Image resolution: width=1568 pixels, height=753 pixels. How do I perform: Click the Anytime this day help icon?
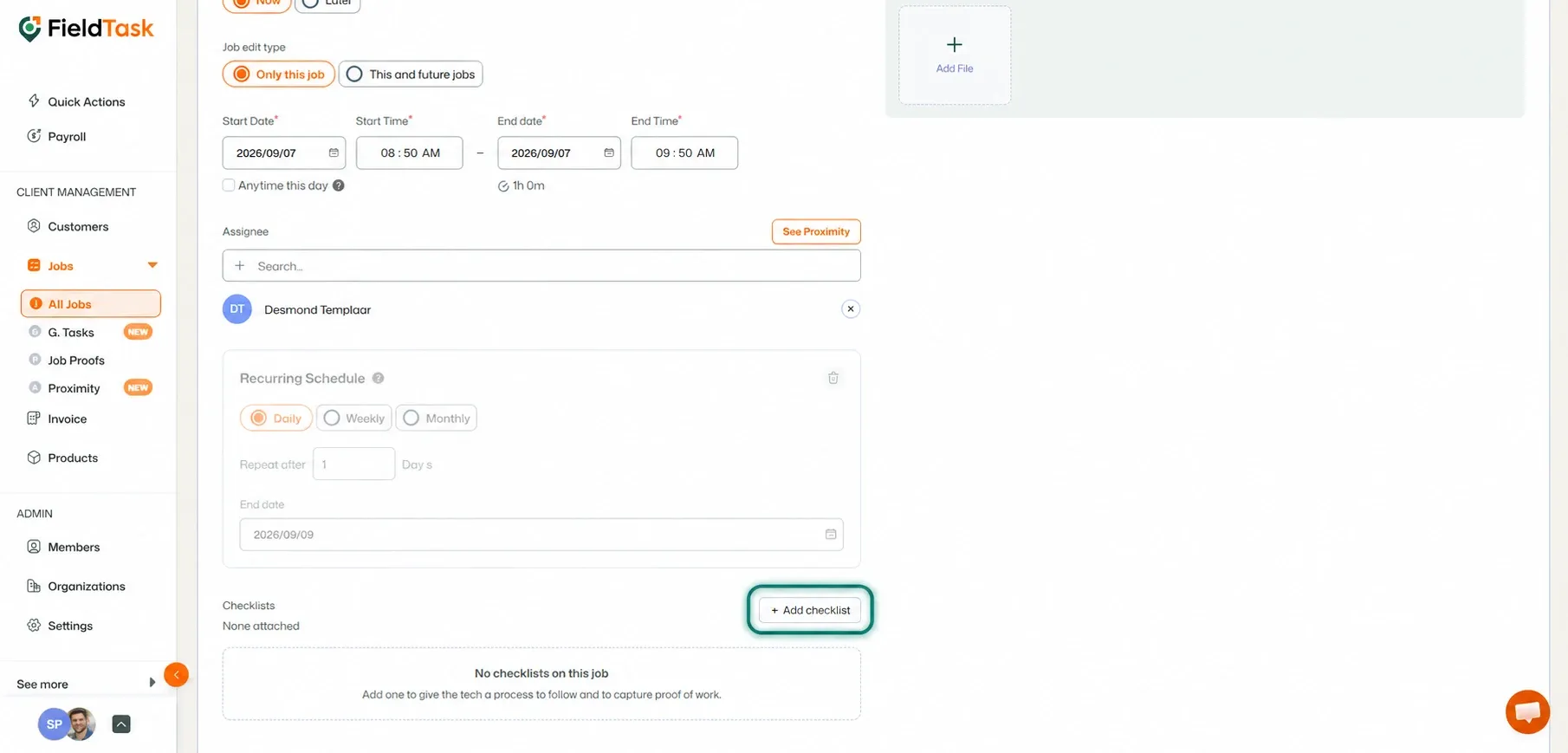339,185
